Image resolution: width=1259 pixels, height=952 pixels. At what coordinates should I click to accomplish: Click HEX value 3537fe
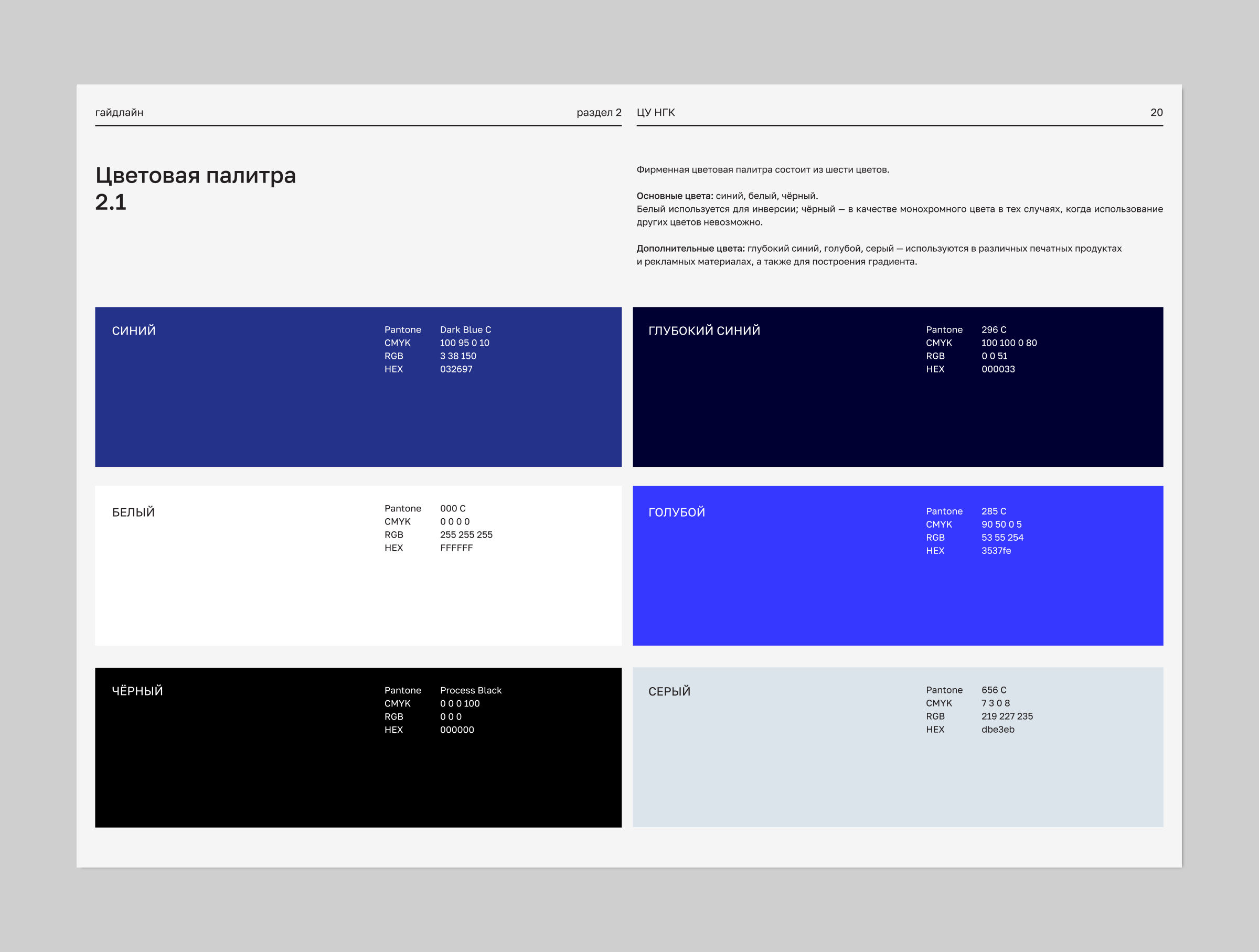click(996, 551)
